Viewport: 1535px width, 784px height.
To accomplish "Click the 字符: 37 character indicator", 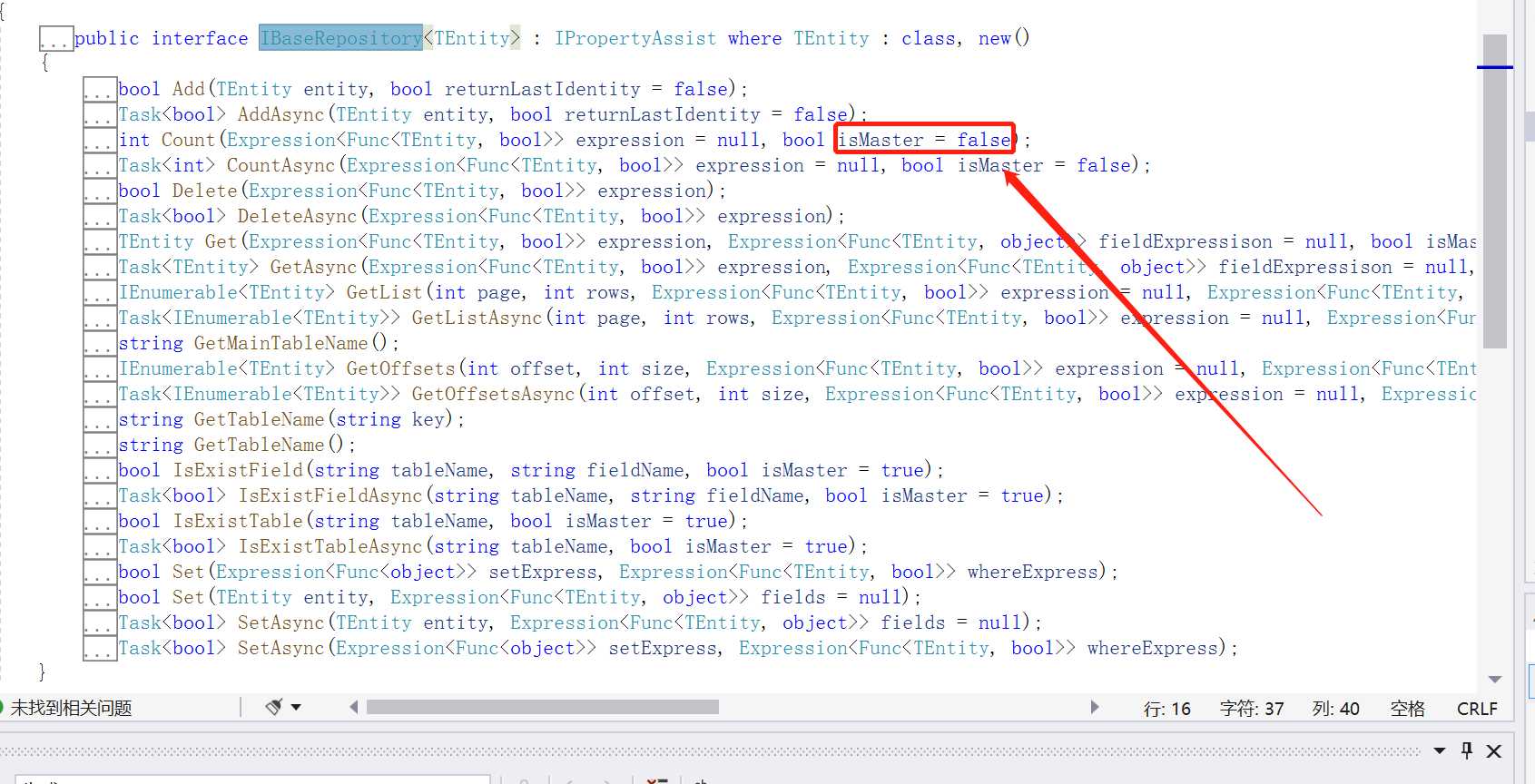I will coord(1252,709).
